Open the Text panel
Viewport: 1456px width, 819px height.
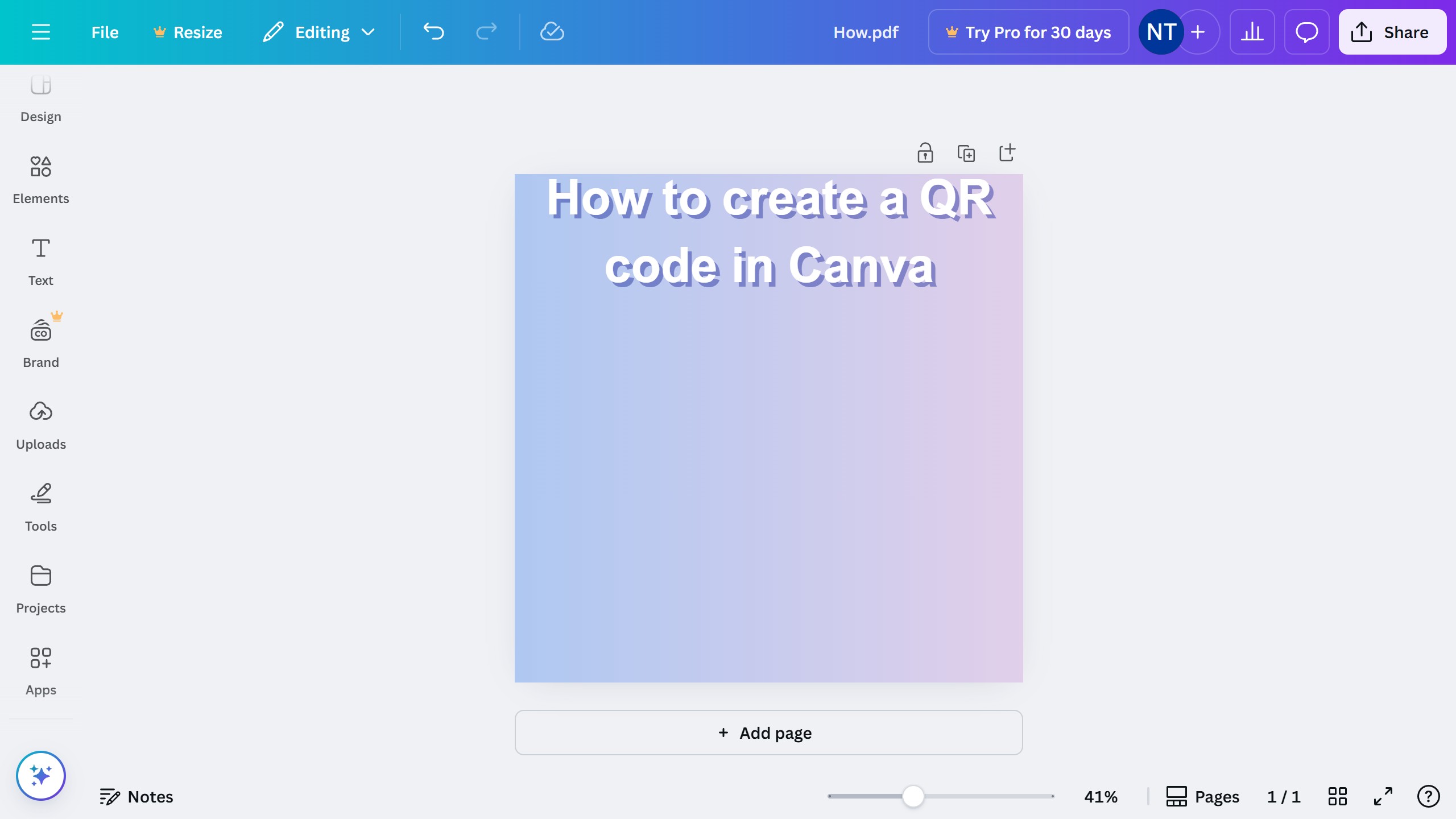pyautogui.click(x=40, y=260)
